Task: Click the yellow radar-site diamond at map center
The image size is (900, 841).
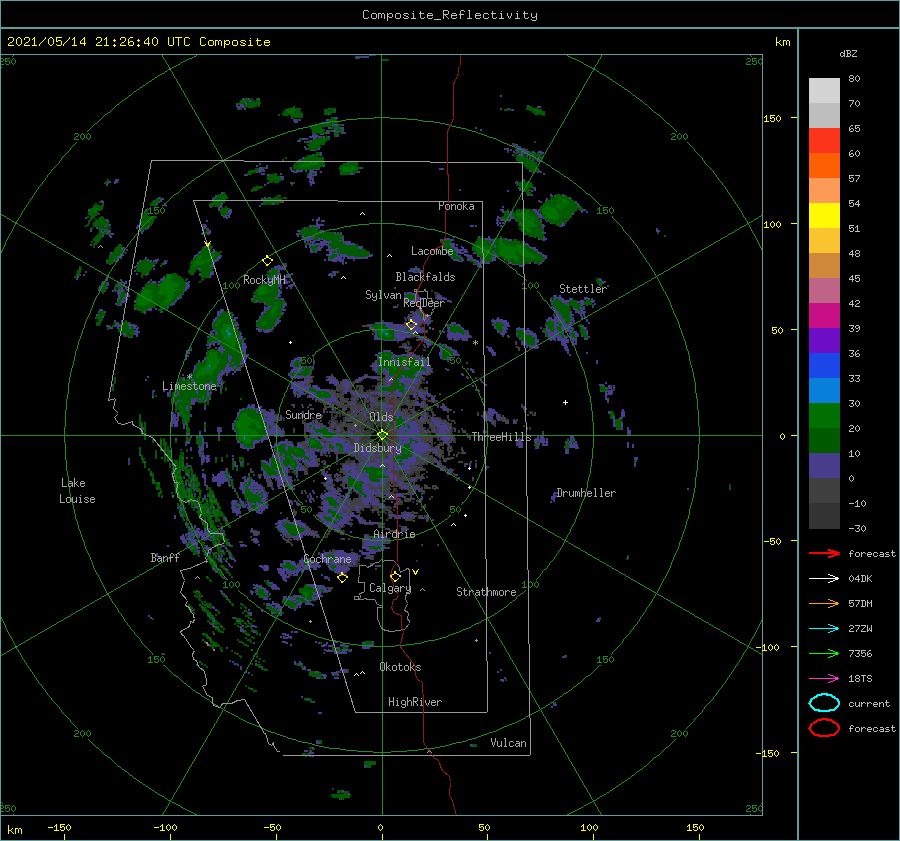Action: click(x=382, y=435)
